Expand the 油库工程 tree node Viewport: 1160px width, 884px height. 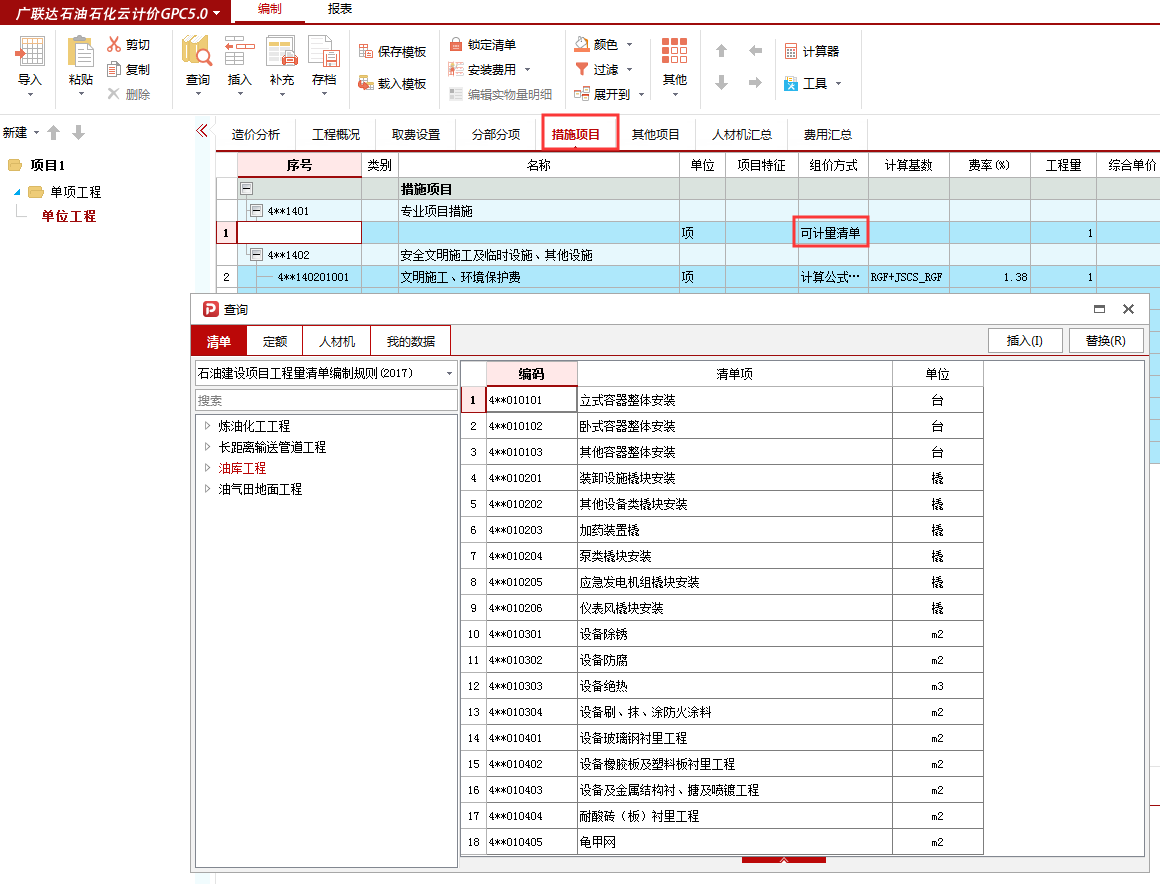[x=206, y=468]
